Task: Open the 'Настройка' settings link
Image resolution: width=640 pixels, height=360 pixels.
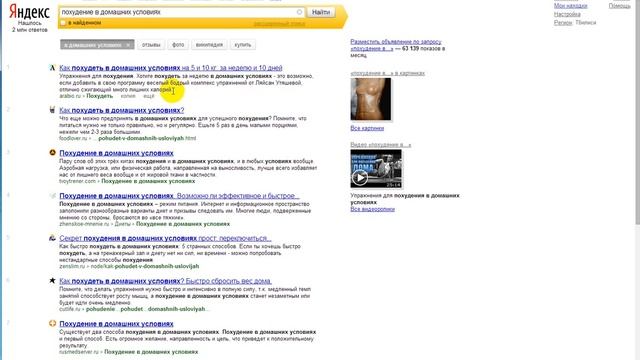Action: tap(567, 14)
